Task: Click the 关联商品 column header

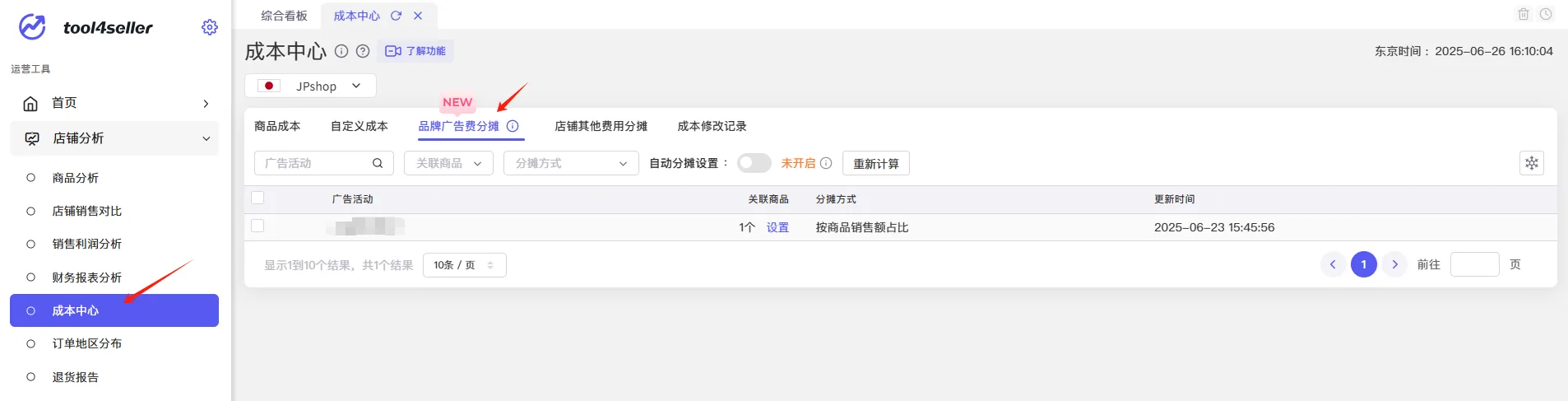Action: (768, 199)
